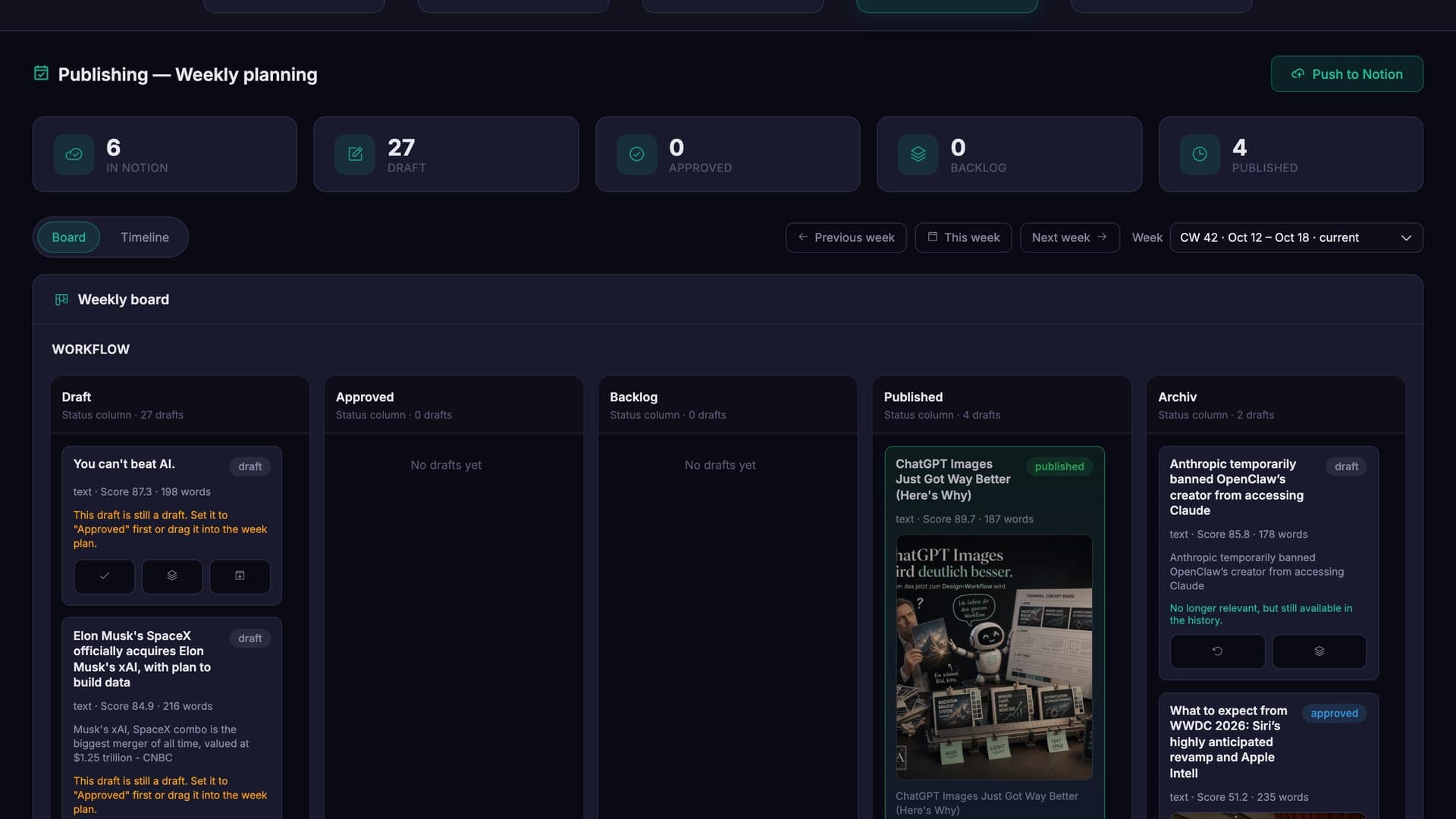This screenshot has height=819, width=1456.
Task: Click the Draft edit-pencil stat icon
Action: [355, 154]
